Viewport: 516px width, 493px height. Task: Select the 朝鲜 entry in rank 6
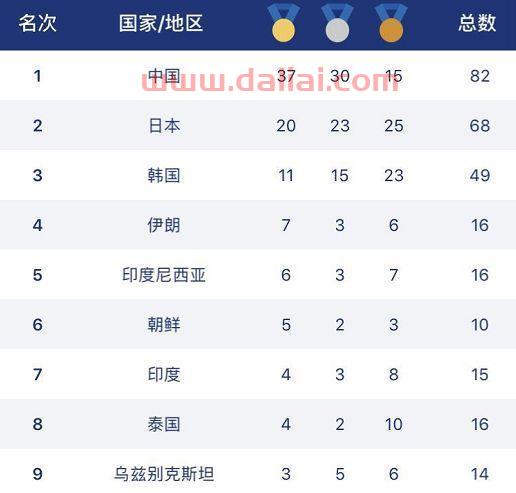tap(164, 325)
